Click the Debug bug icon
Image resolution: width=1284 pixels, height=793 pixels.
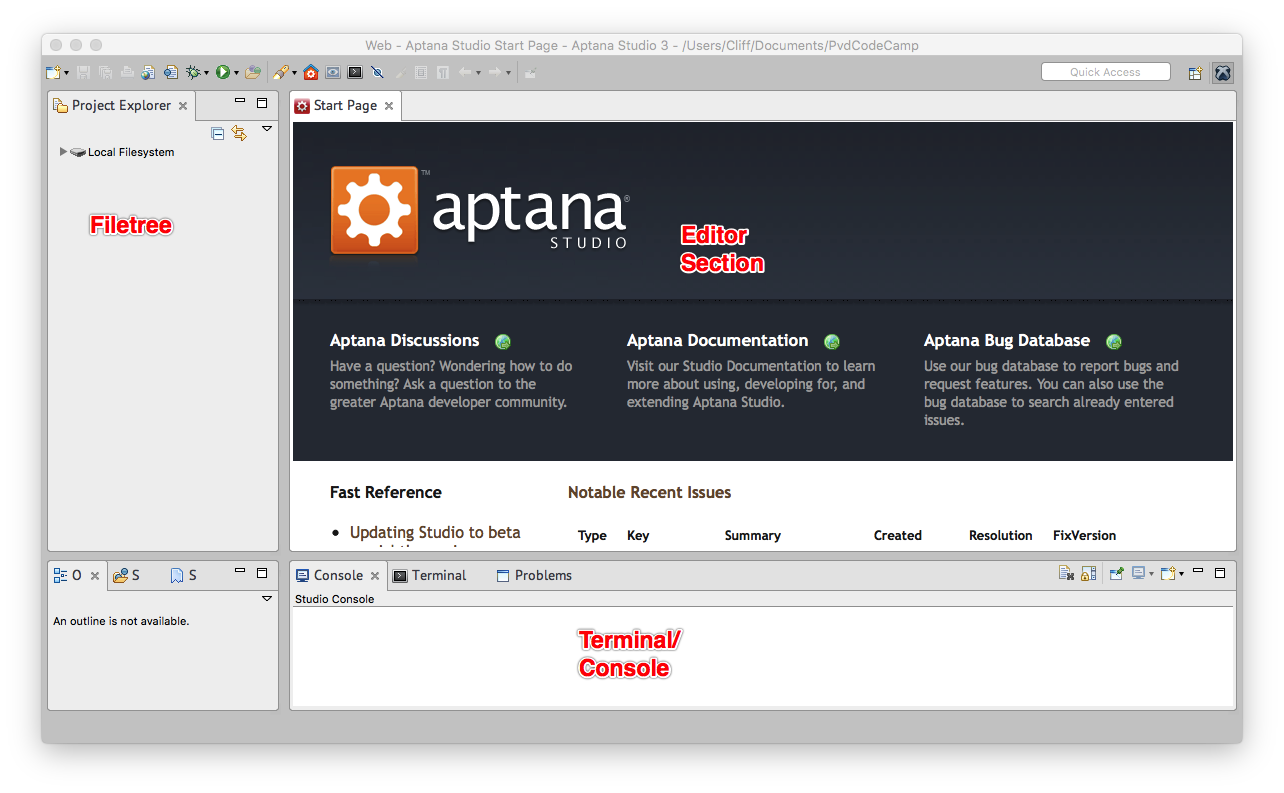[193, 72]
